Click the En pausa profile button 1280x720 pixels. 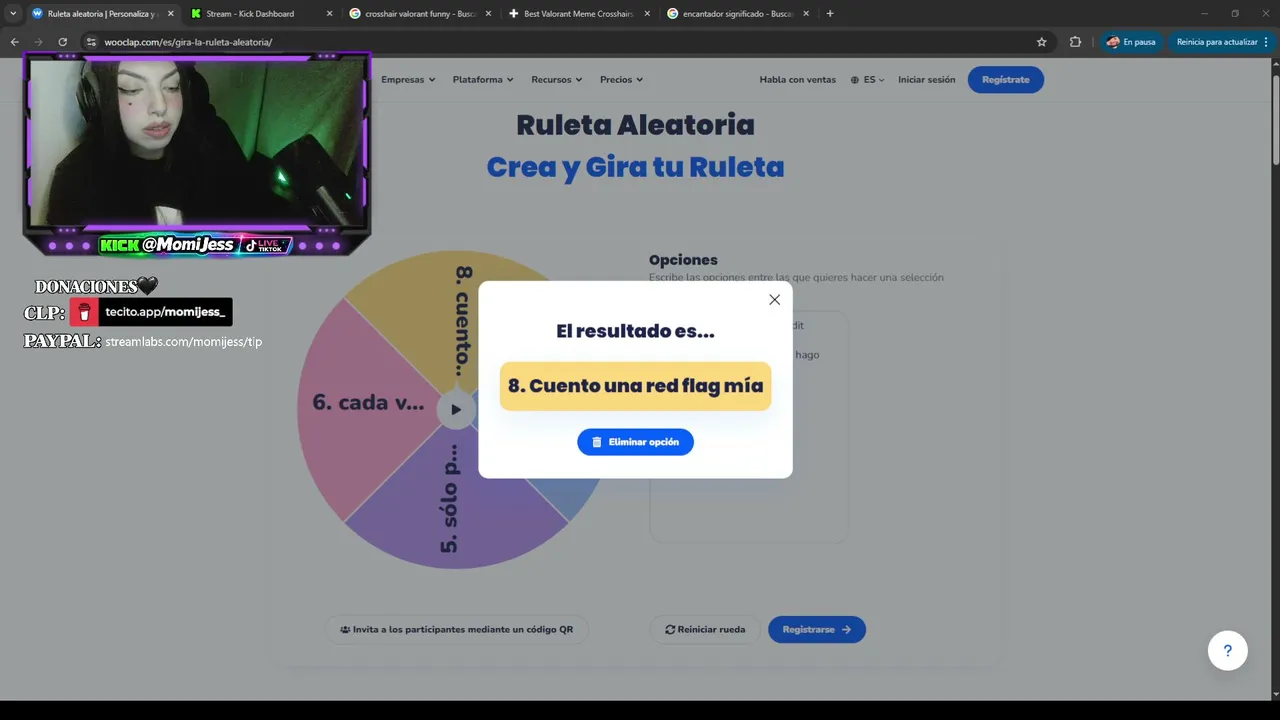pos(1131,42)
